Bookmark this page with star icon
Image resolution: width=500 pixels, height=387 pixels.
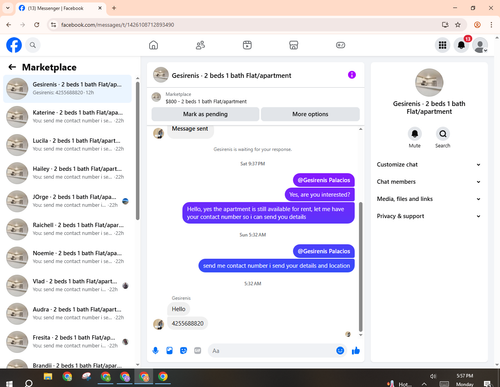pos(458,25)
